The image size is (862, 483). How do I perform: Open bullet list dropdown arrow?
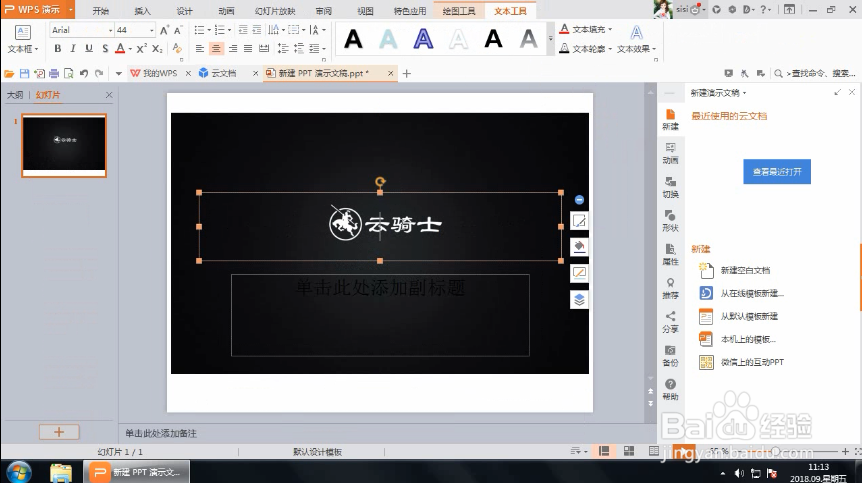209,30
